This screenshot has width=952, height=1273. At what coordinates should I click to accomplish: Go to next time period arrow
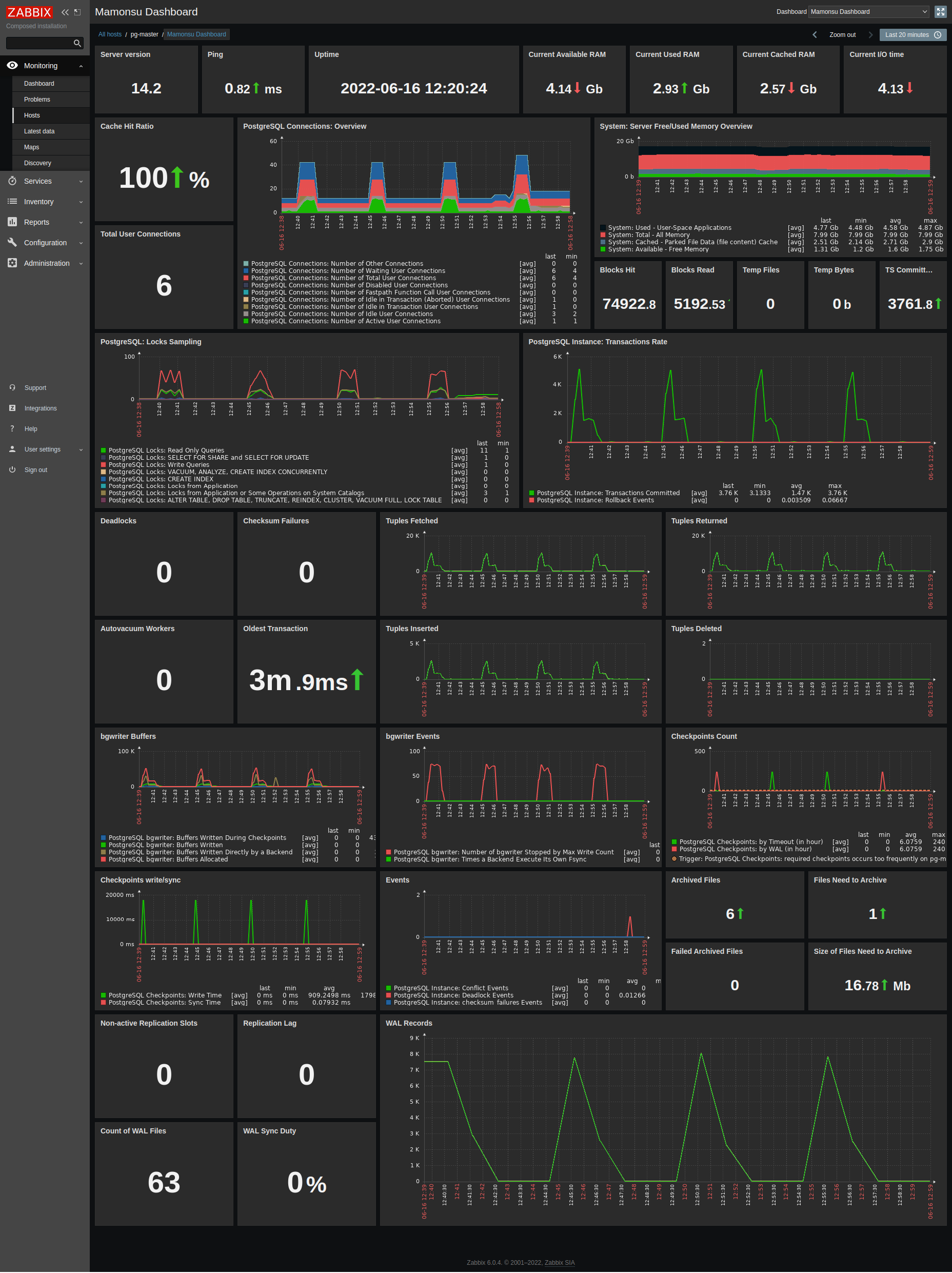point(870,35)
